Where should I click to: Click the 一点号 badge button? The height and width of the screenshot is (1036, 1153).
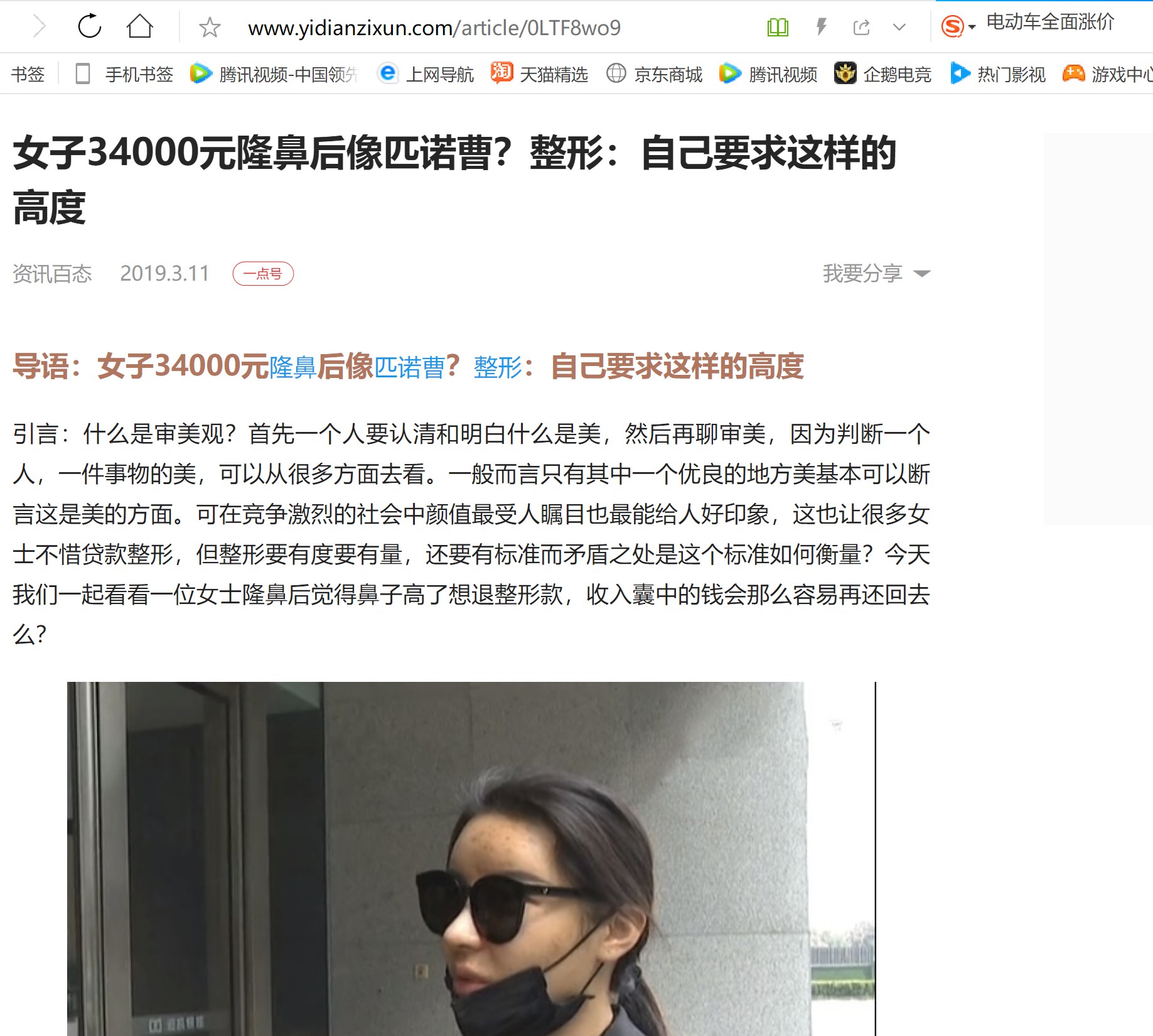coord(263,274)
